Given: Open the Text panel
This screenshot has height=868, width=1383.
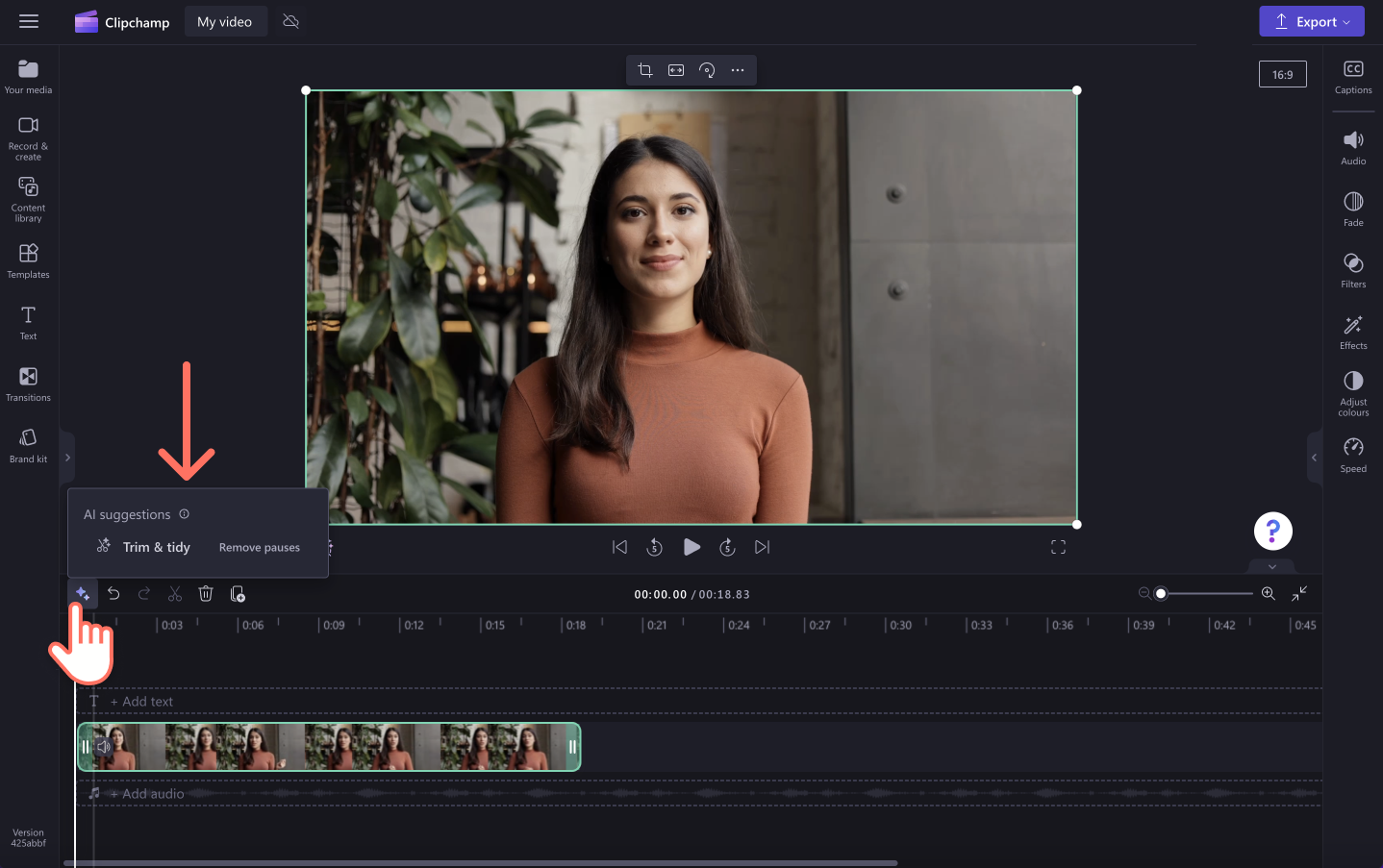Looking at the screenshot, I should coord(28,323).
